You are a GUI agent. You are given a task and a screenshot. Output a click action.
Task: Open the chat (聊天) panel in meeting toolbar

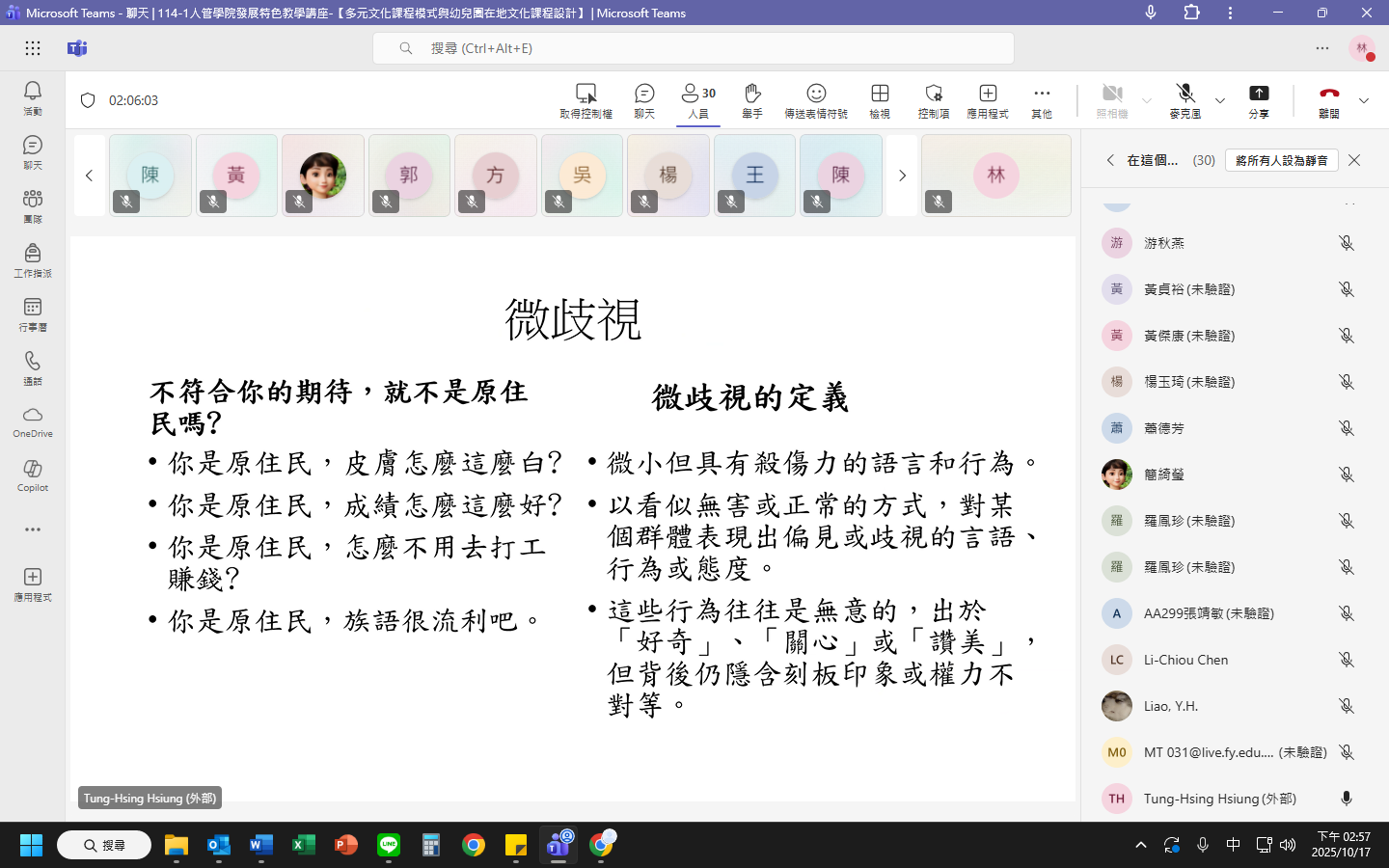(643, 99)
